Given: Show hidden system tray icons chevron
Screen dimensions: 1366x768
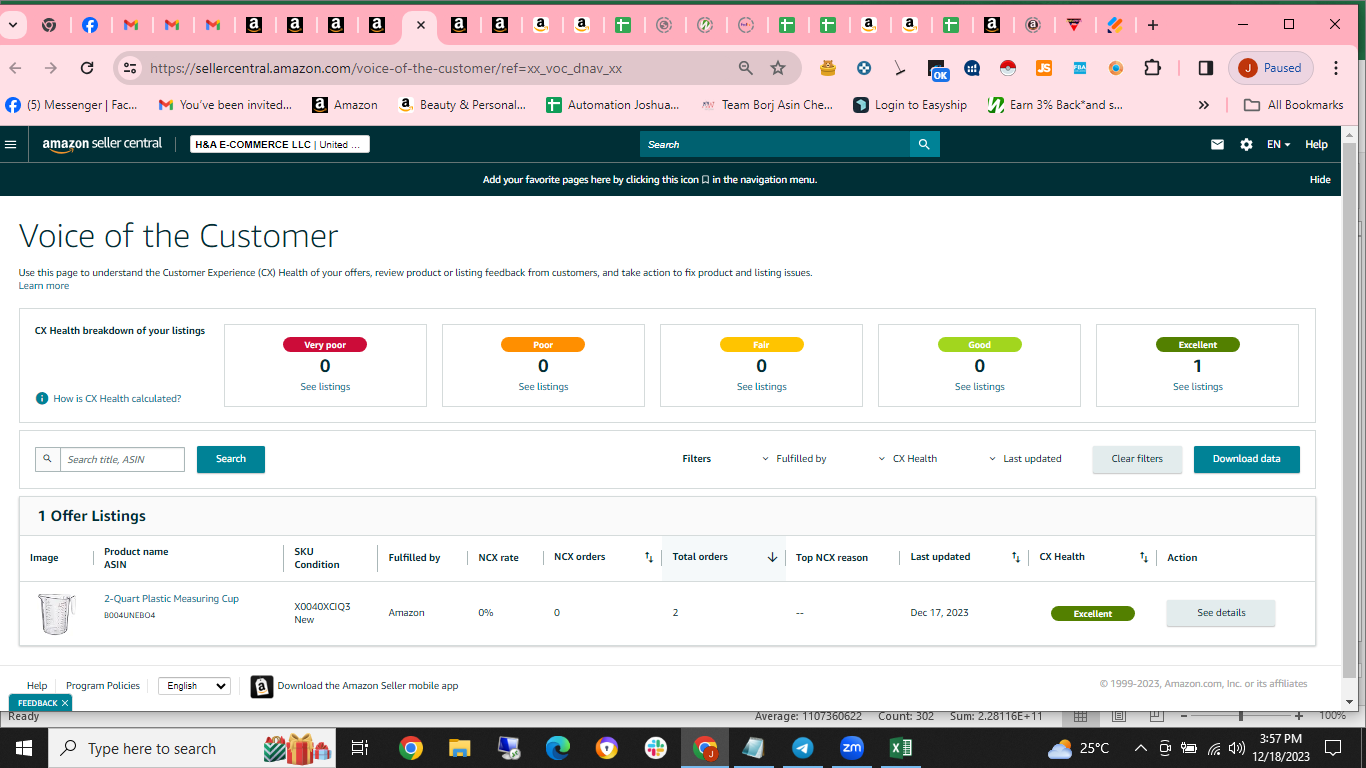Looking at the screenshot, I should [1140, 748].
